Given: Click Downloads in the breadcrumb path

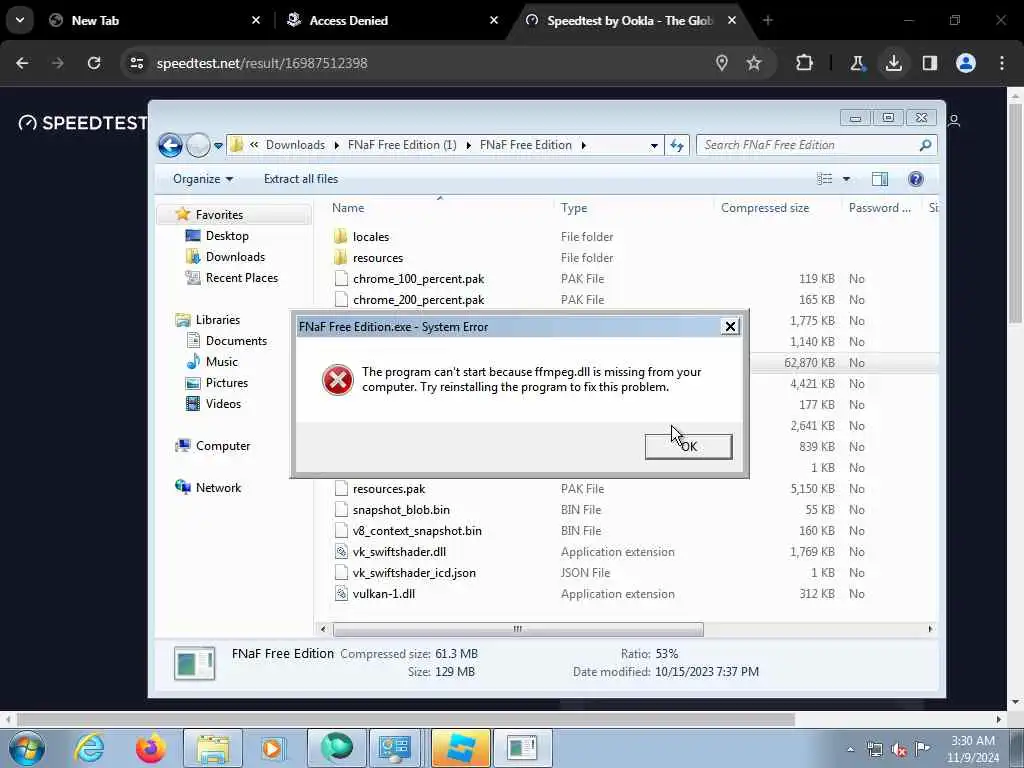Looking at the screenshot, I should [295, 145].
